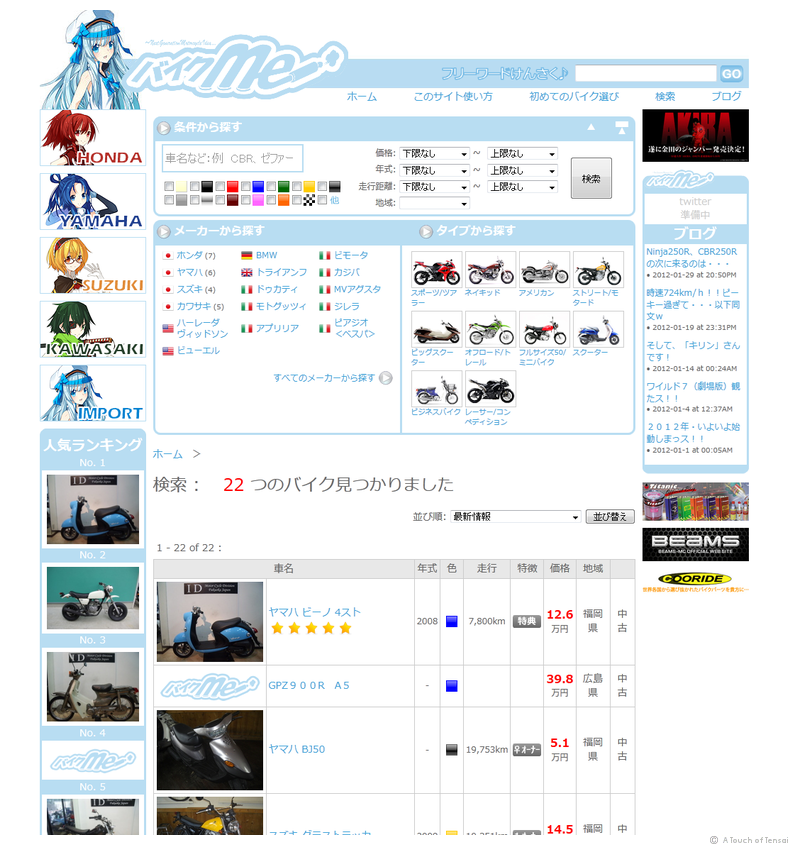
Task: Open the 並び順 sort order dropdown
Action: [x=515, y=516]
